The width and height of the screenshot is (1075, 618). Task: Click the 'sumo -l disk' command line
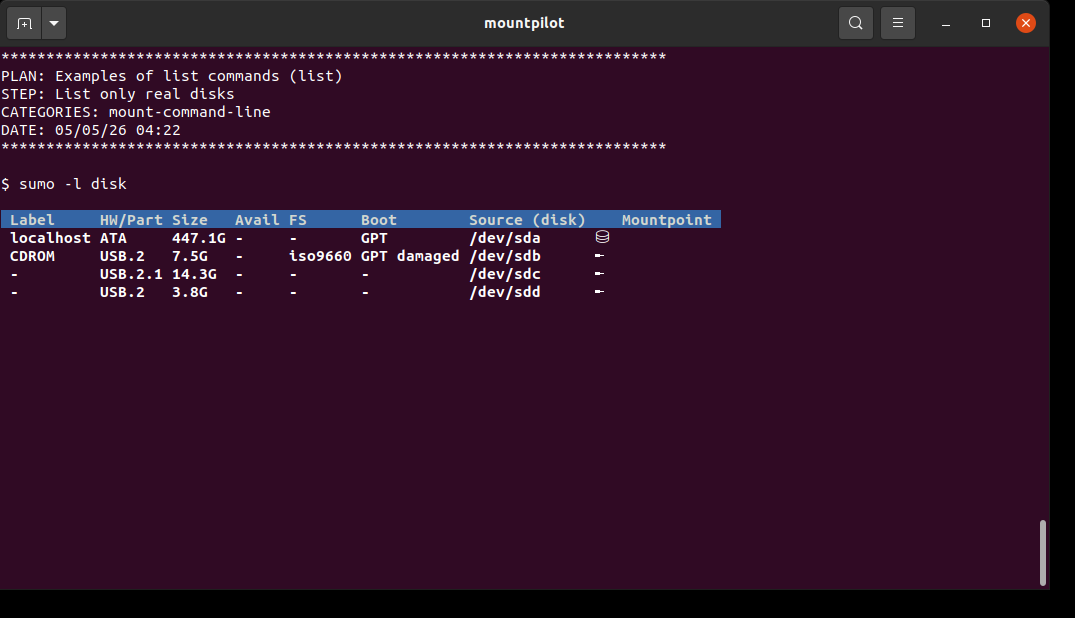64,184
